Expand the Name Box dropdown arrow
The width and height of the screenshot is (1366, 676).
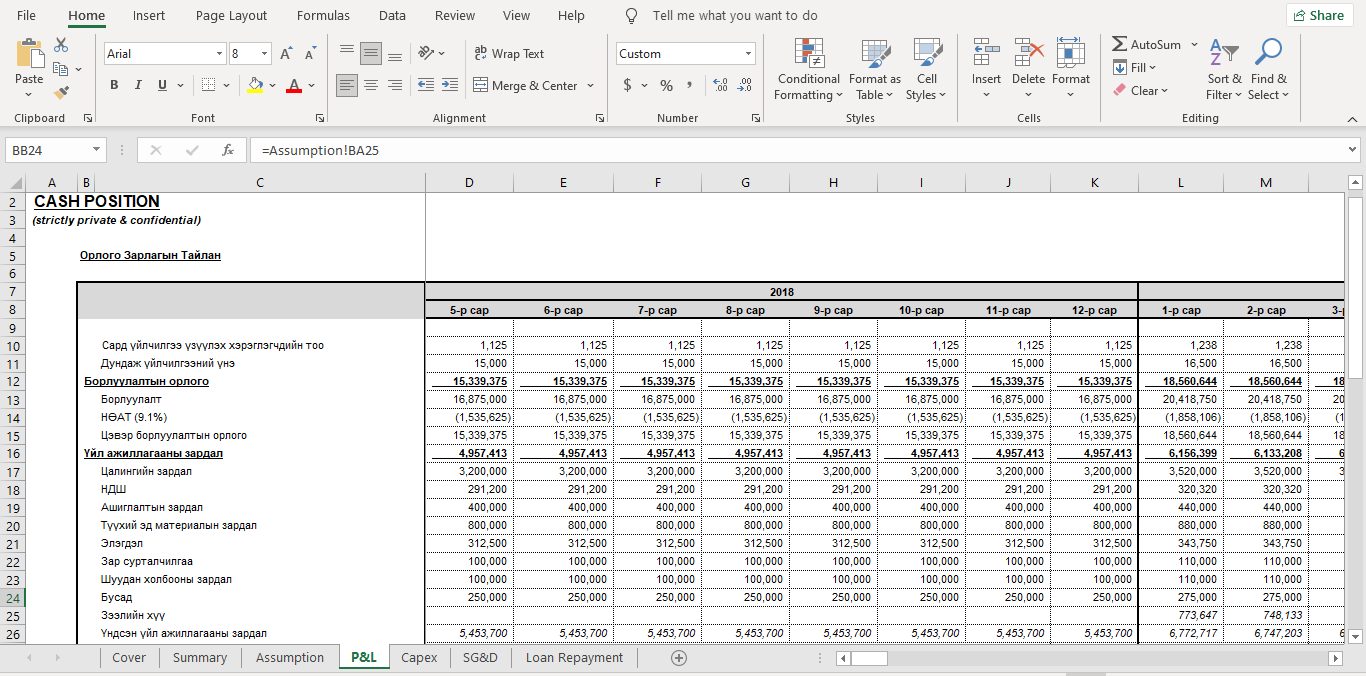pos(97,150)
